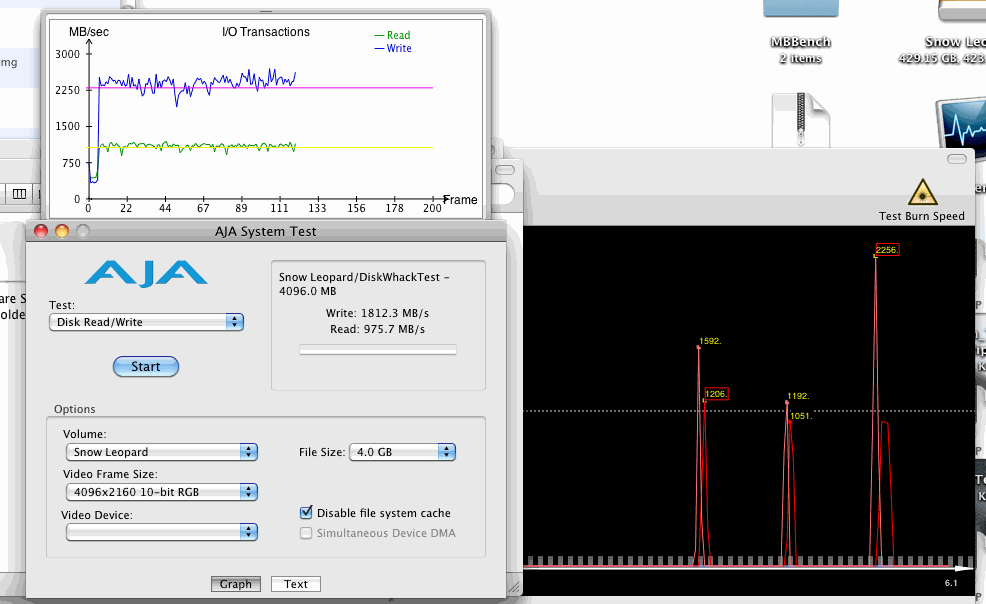
Task: Toggle the toolbar pill button above Test Burn Speed
Action: [956, 159]
